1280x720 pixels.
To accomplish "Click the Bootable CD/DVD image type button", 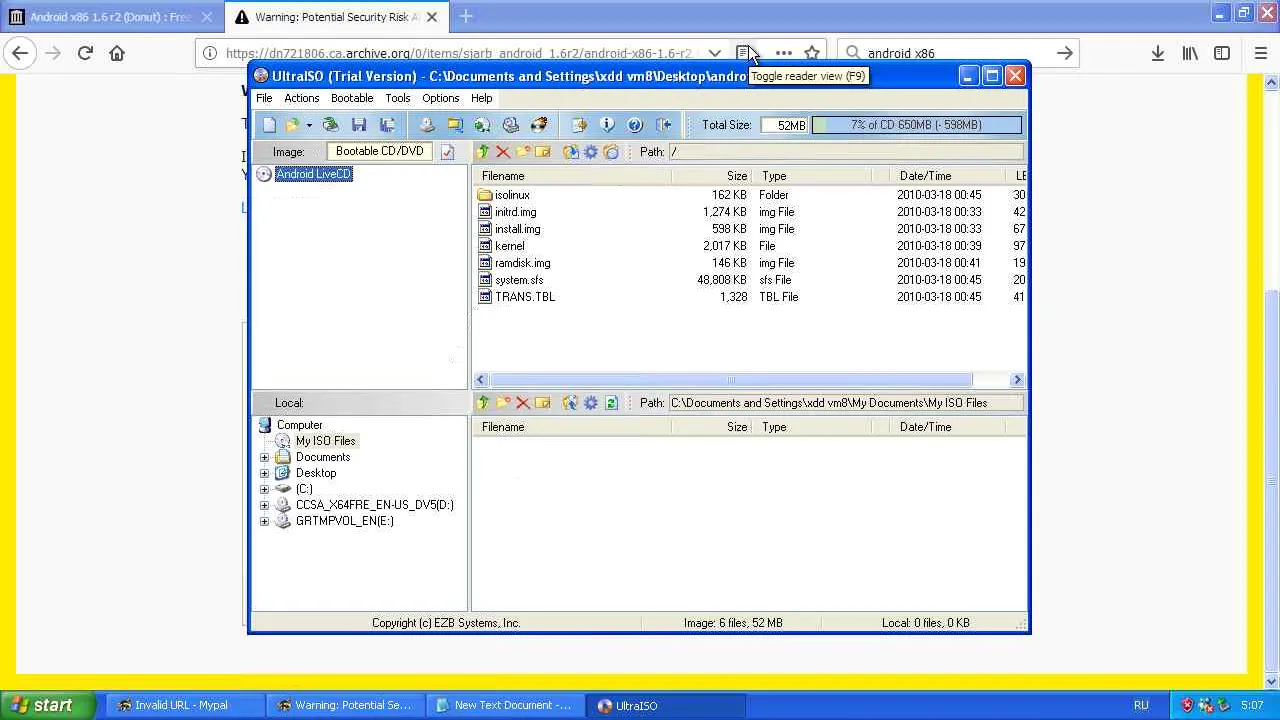I will (x=380, y=151).
